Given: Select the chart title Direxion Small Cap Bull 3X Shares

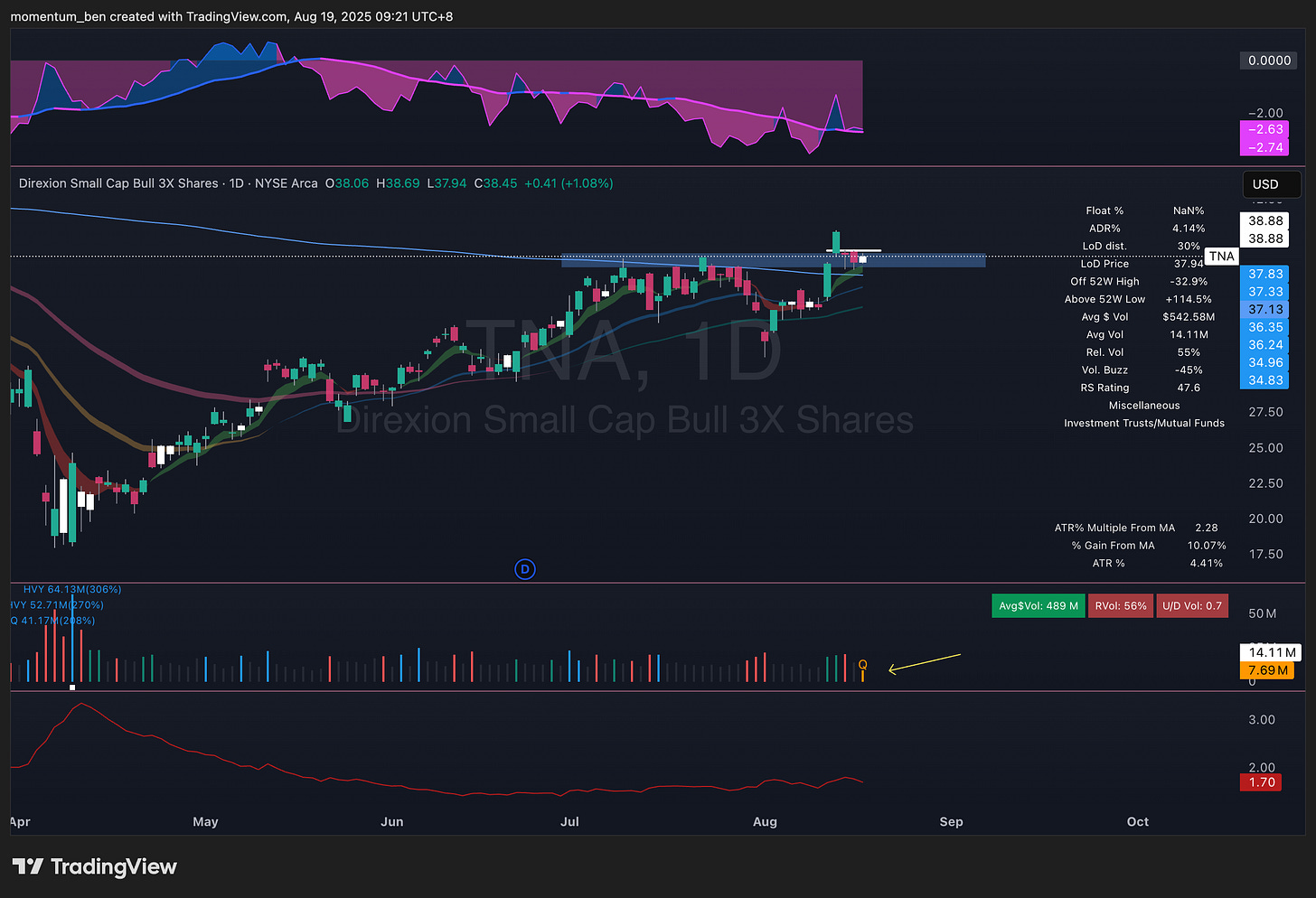Looking at the screenshot, I should pyautogui.click(x=118, y=183).
